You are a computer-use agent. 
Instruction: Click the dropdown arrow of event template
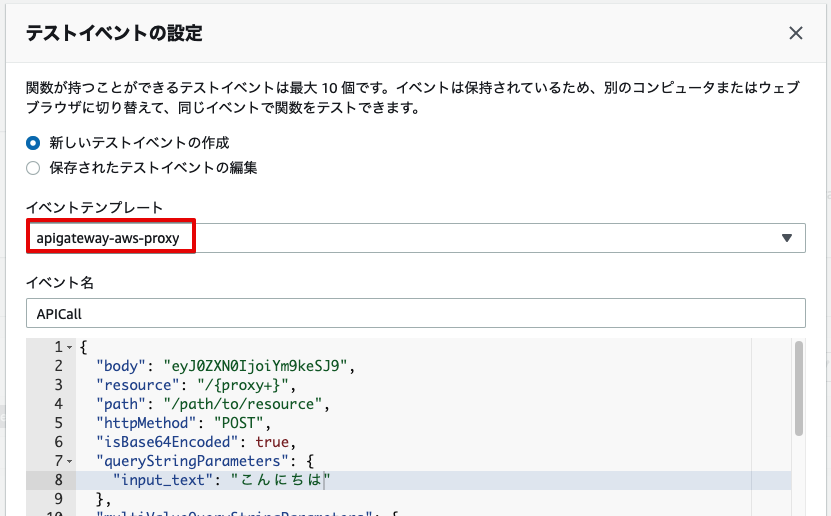[786, 238]
